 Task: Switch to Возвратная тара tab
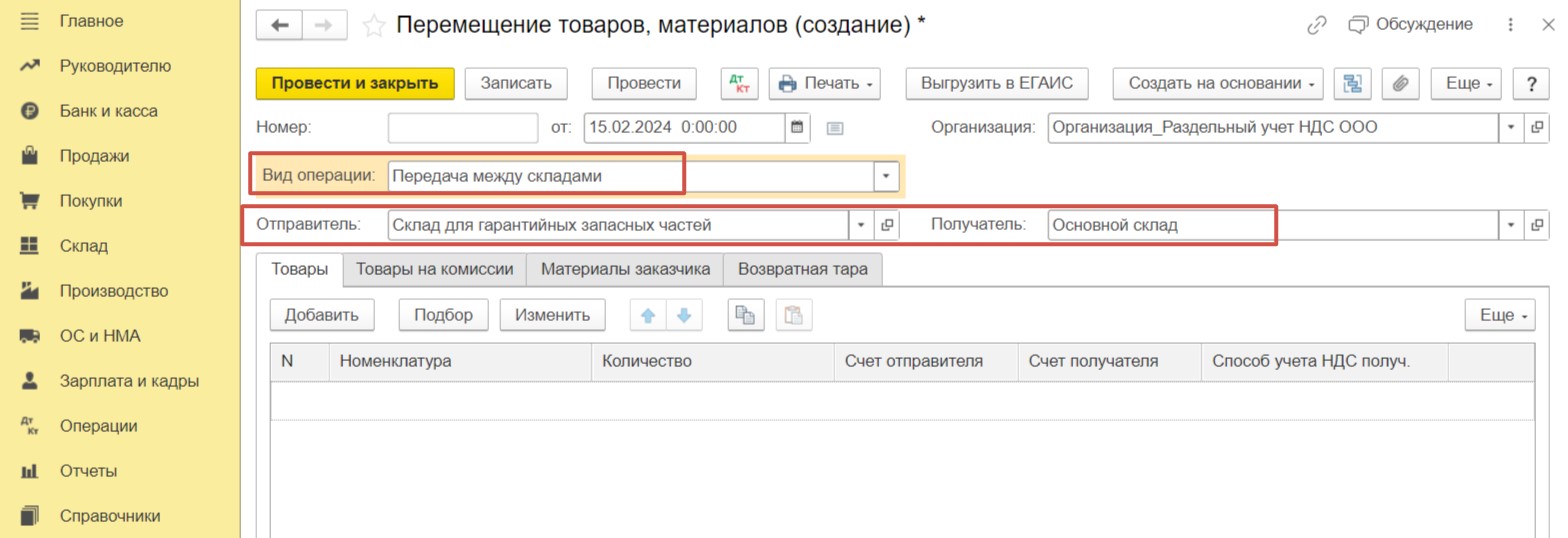[802, 269]
